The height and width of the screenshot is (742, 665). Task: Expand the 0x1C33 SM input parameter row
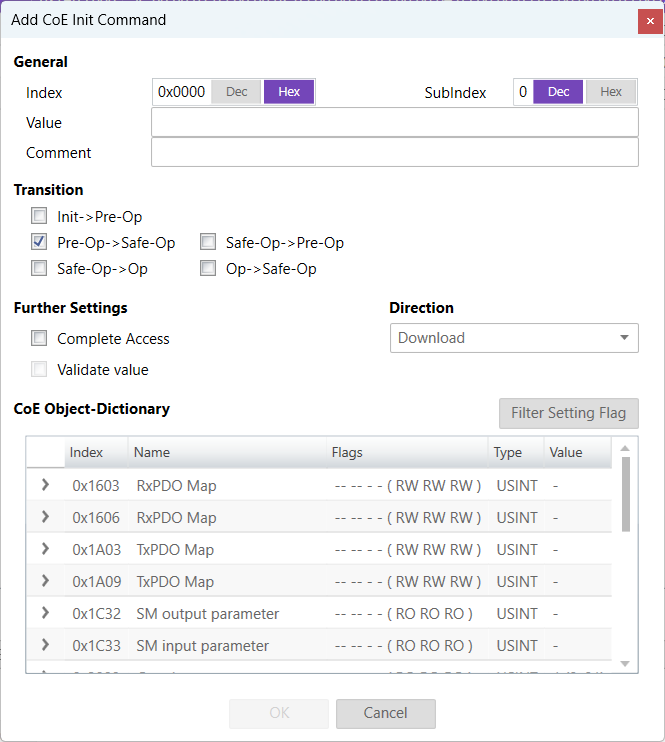coord(45,645)
